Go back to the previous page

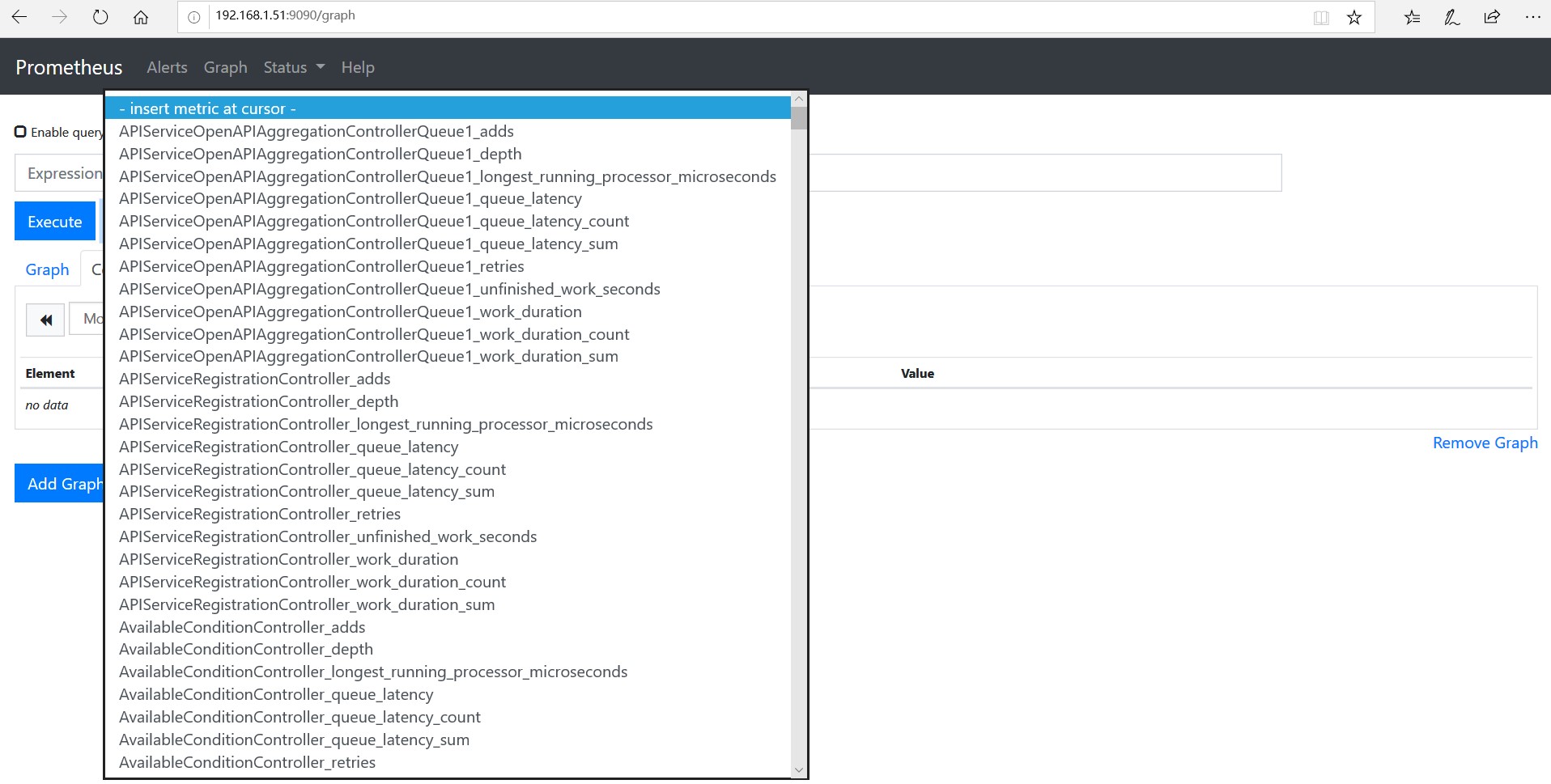coord(19,17)
